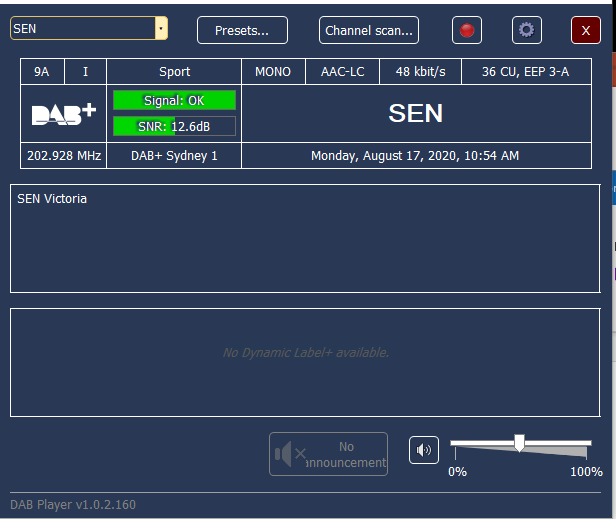616x519 pixels.
Task: Open settings via the gear icon
Action: tap(526, 30)
